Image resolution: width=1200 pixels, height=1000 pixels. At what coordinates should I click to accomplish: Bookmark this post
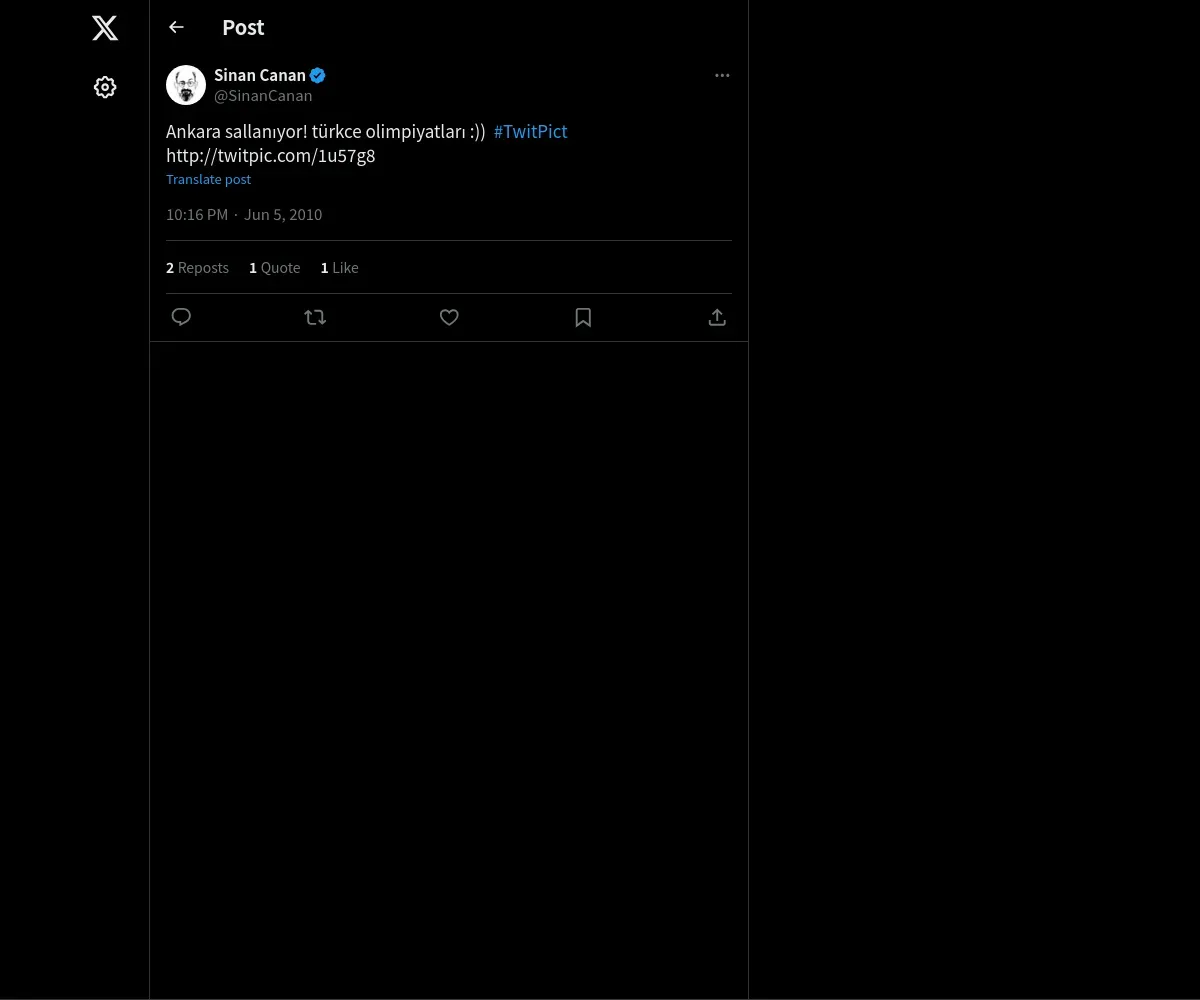(x=583, y=317)
